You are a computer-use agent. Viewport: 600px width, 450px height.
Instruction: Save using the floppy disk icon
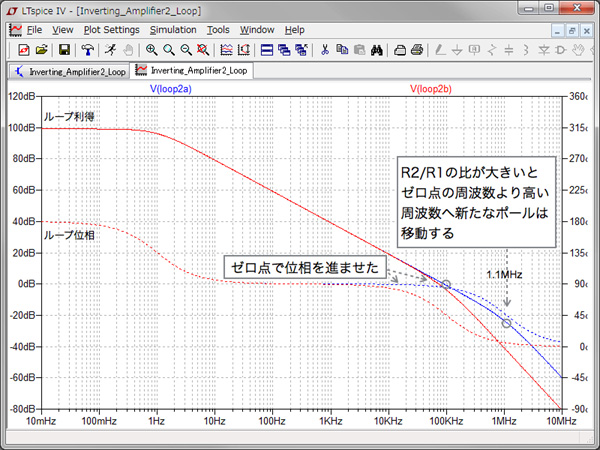point(64,49)
